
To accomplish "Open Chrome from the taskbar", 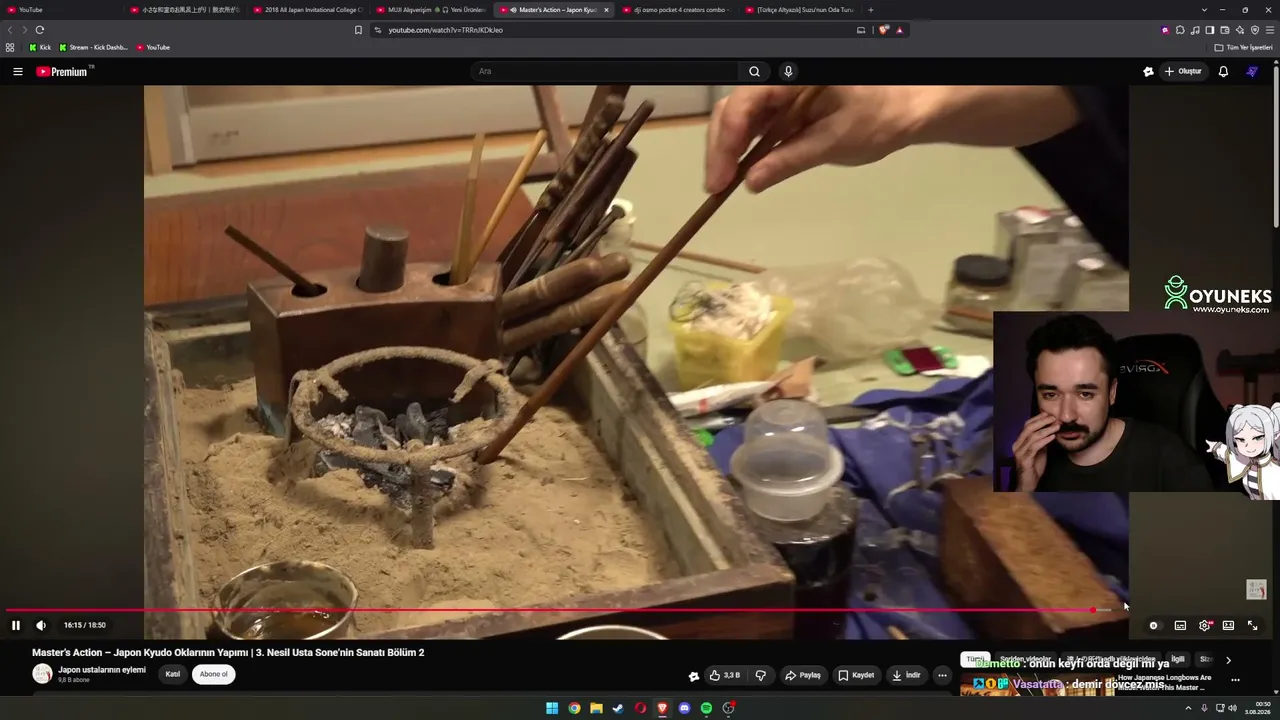I will click(x=574, y=708).
